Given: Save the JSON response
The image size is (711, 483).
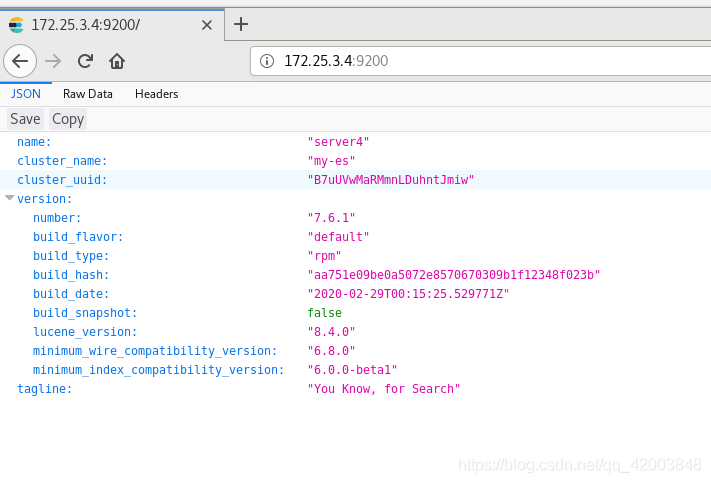Looking at the screenshot, I should point(25,119).
